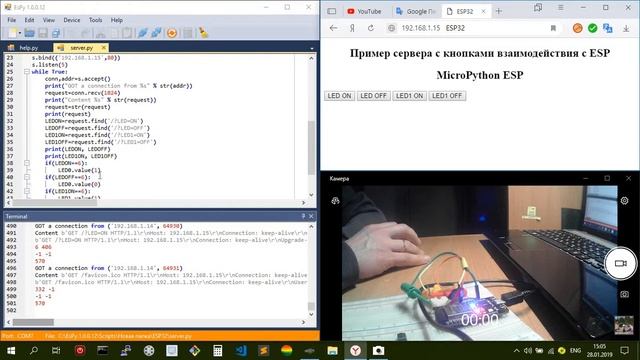Click the page translate icon in browser
The height and width of the screenshot is (360, 640).
(608, 28)
